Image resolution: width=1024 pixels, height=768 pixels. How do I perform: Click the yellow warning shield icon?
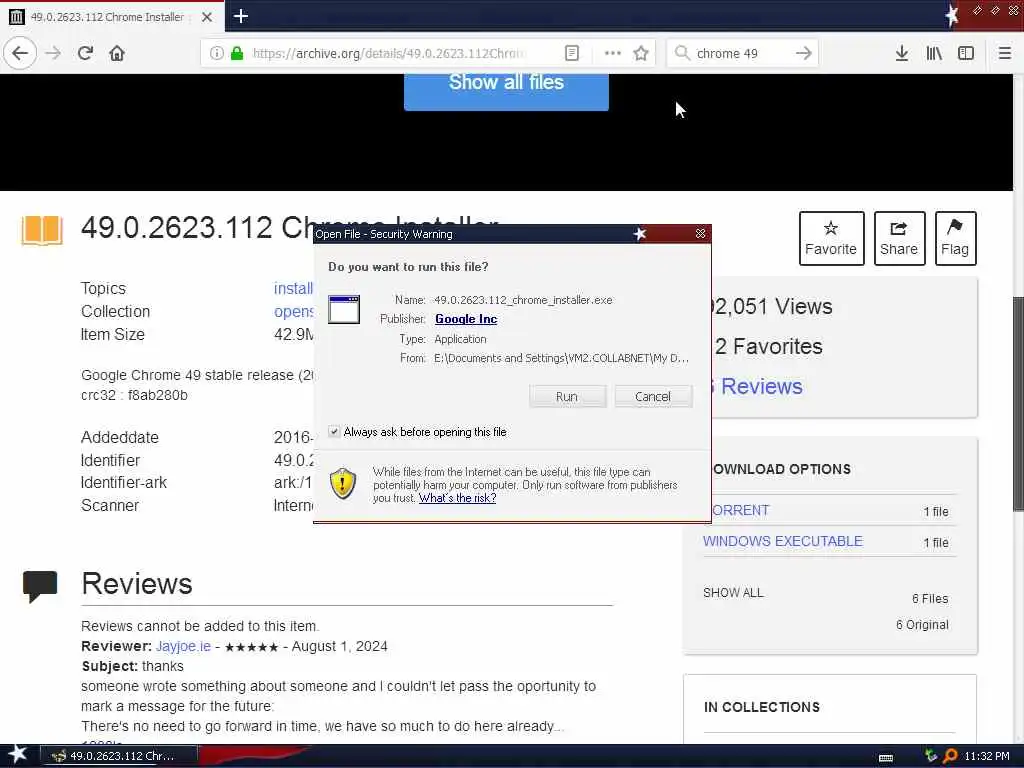pyautogui.click(x=342, y=484)
